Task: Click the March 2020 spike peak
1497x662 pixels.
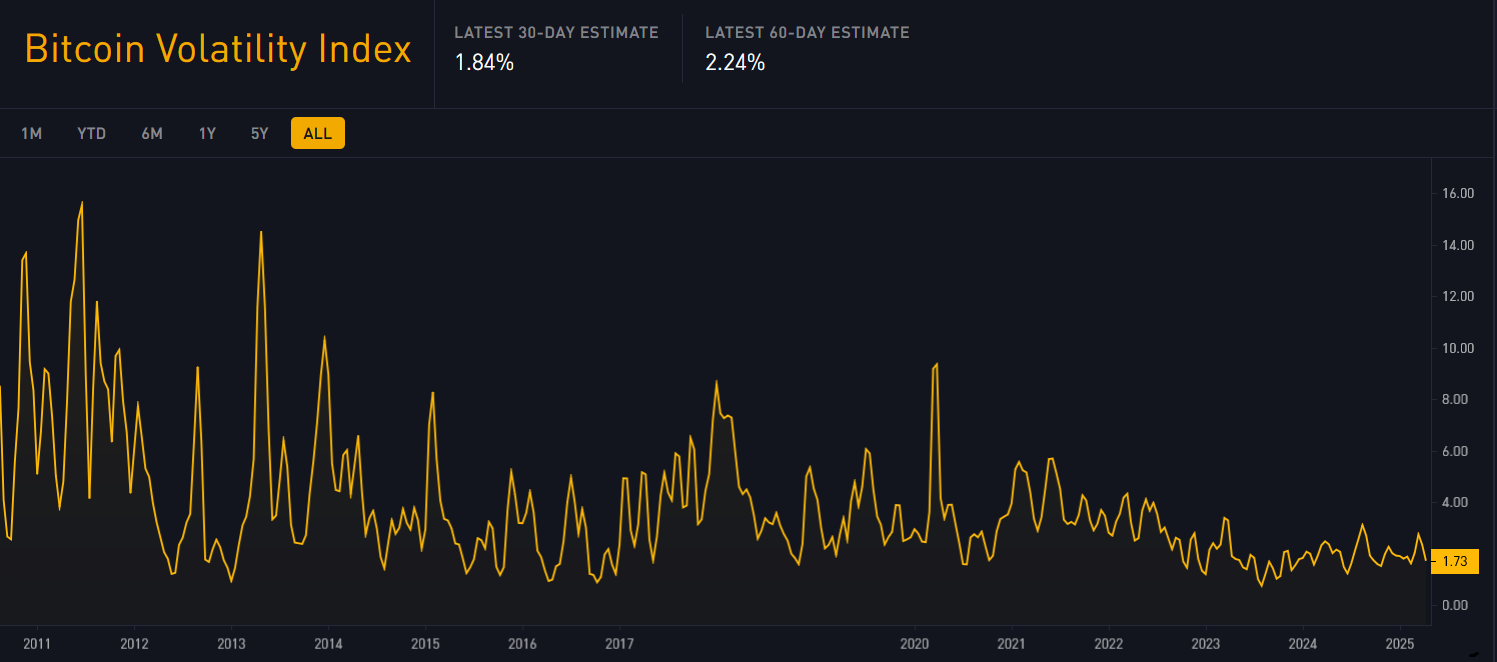Action: pyautogui.click(x=936, y=363)
